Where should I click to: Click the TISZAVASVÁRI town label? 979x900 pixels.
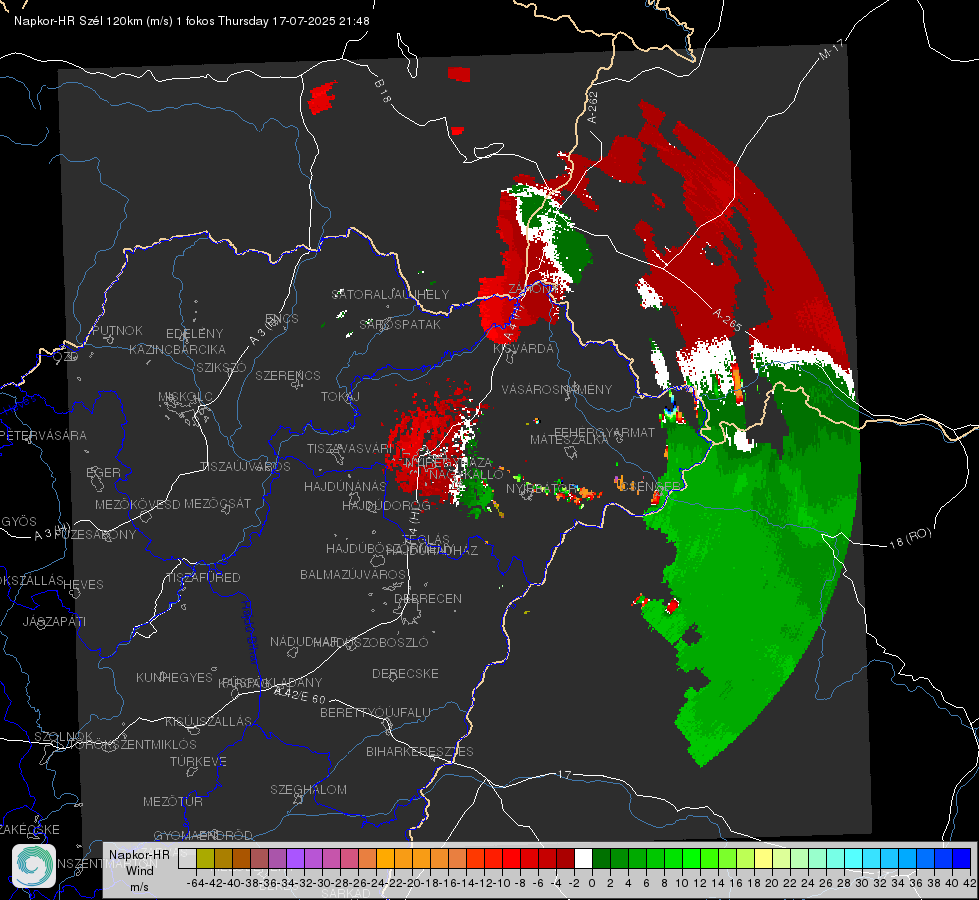click(350, 448)
